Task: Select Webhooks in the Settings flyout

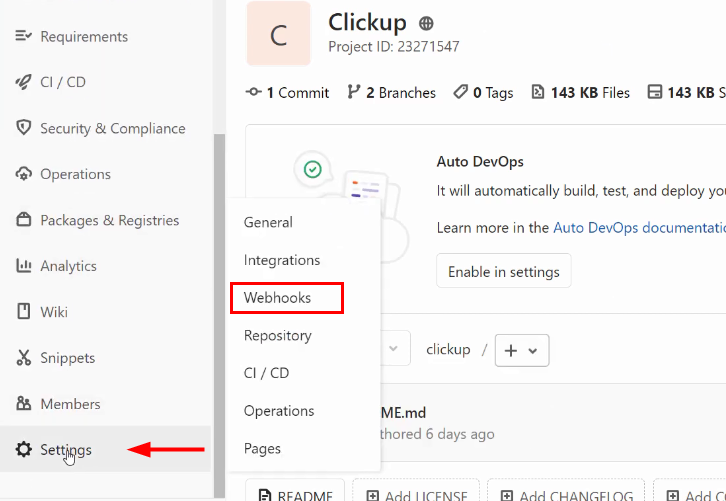Action: [277, 298]
